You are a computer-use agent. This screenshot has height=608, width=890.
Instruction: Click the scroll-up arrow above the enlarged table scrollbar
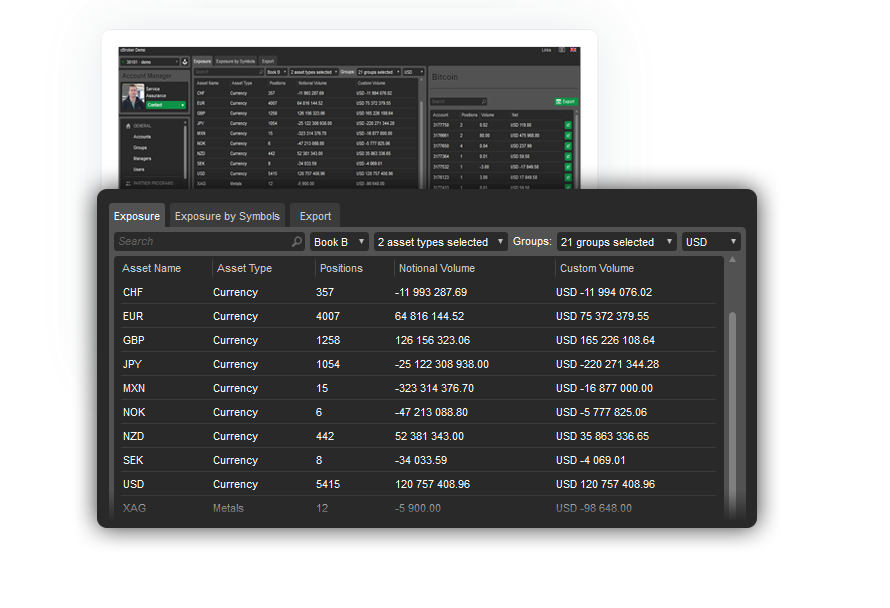coord(732,259)
